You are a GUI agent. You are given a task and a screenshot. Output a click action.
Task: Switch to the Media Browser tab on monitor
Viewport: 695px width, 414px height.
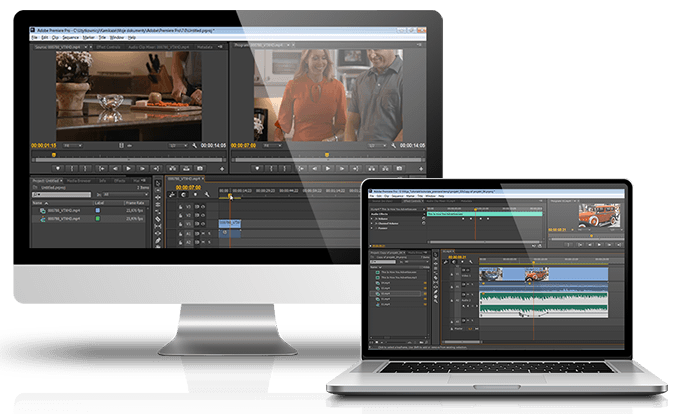pos(78,180)
